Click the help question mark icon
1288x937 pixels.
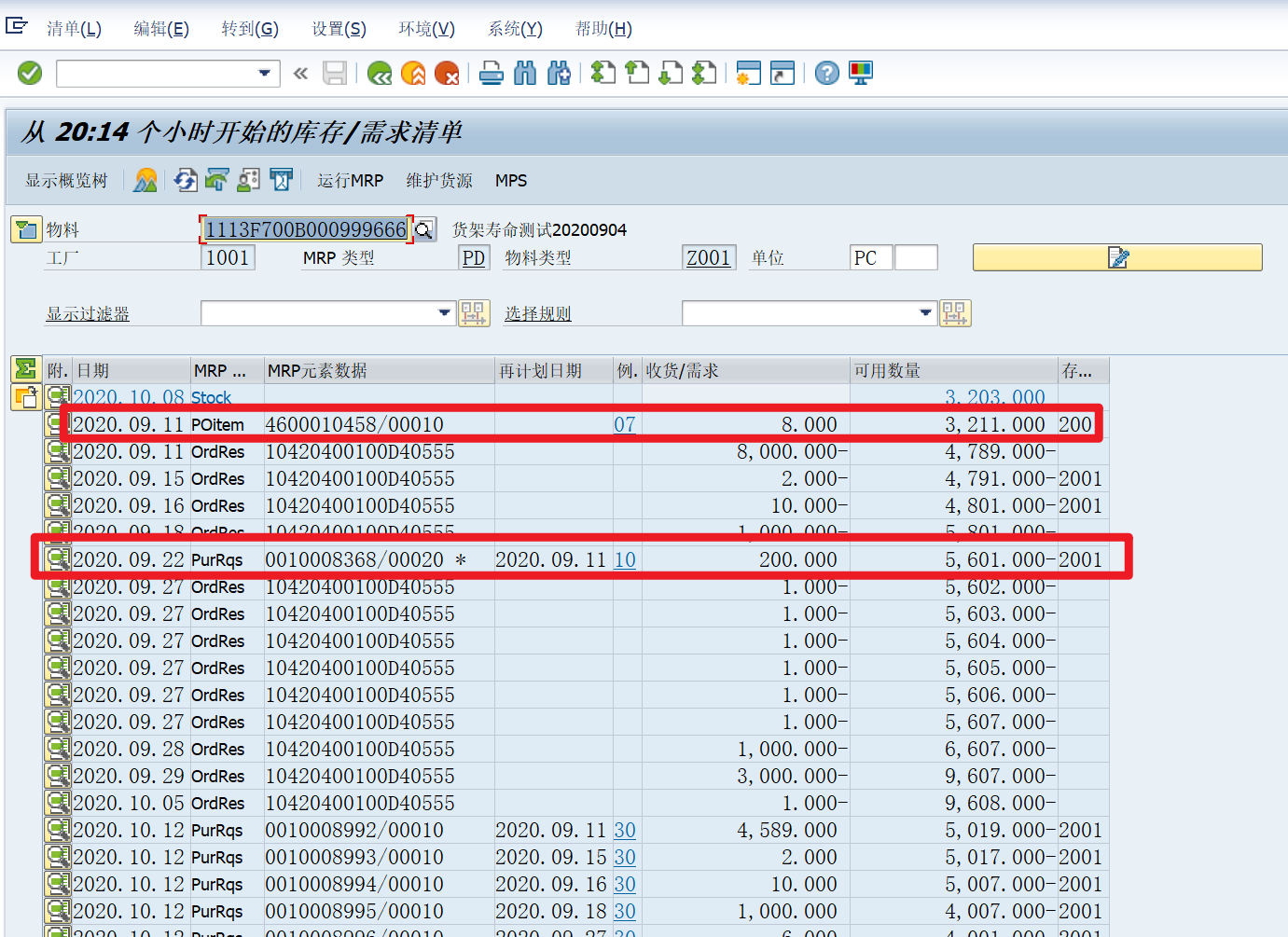coord(826,73)
